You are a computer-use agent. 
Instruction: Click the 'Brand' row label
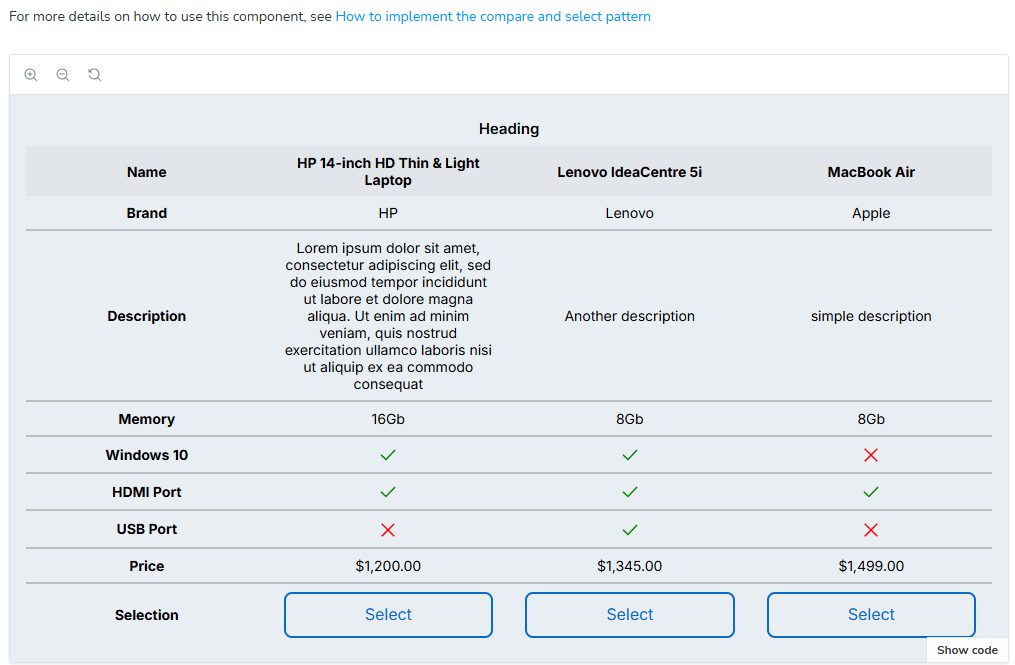pos(146,213)
